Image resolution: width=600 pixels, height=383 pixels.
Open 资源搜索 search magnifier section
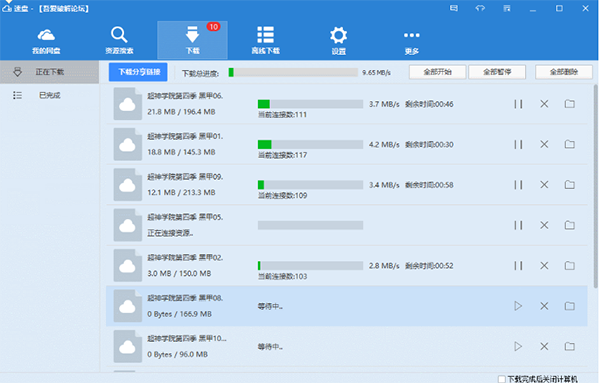[x=119, y=40]
